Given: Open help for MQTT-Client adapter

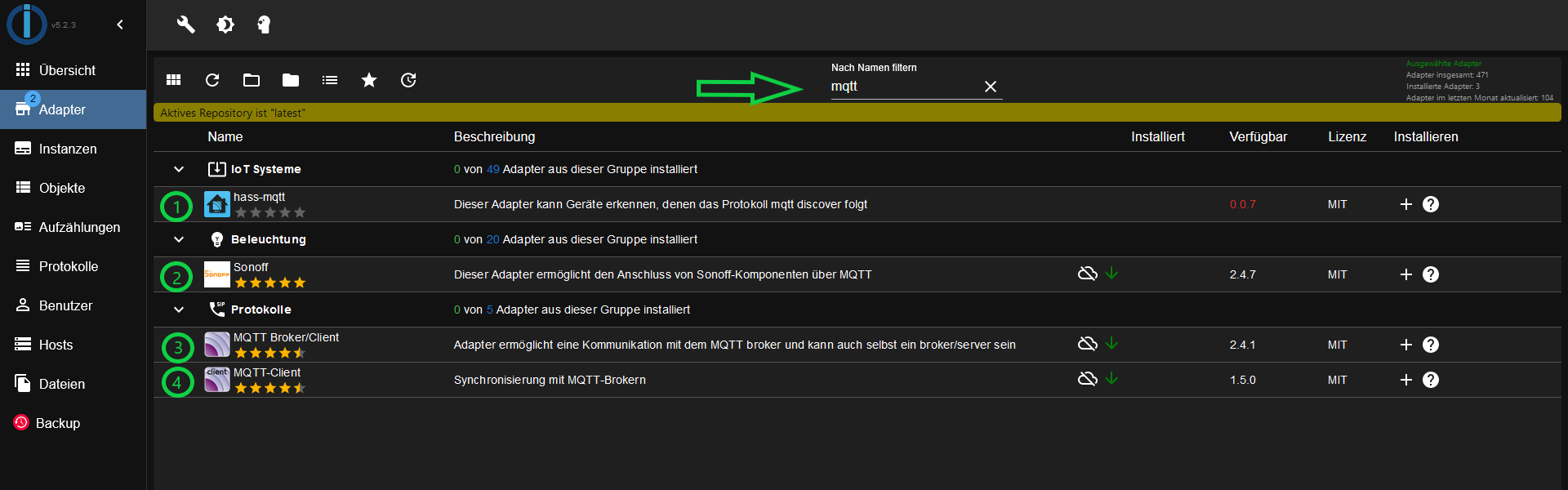Looking at the screenshot, I should (x=1431, y=380).
